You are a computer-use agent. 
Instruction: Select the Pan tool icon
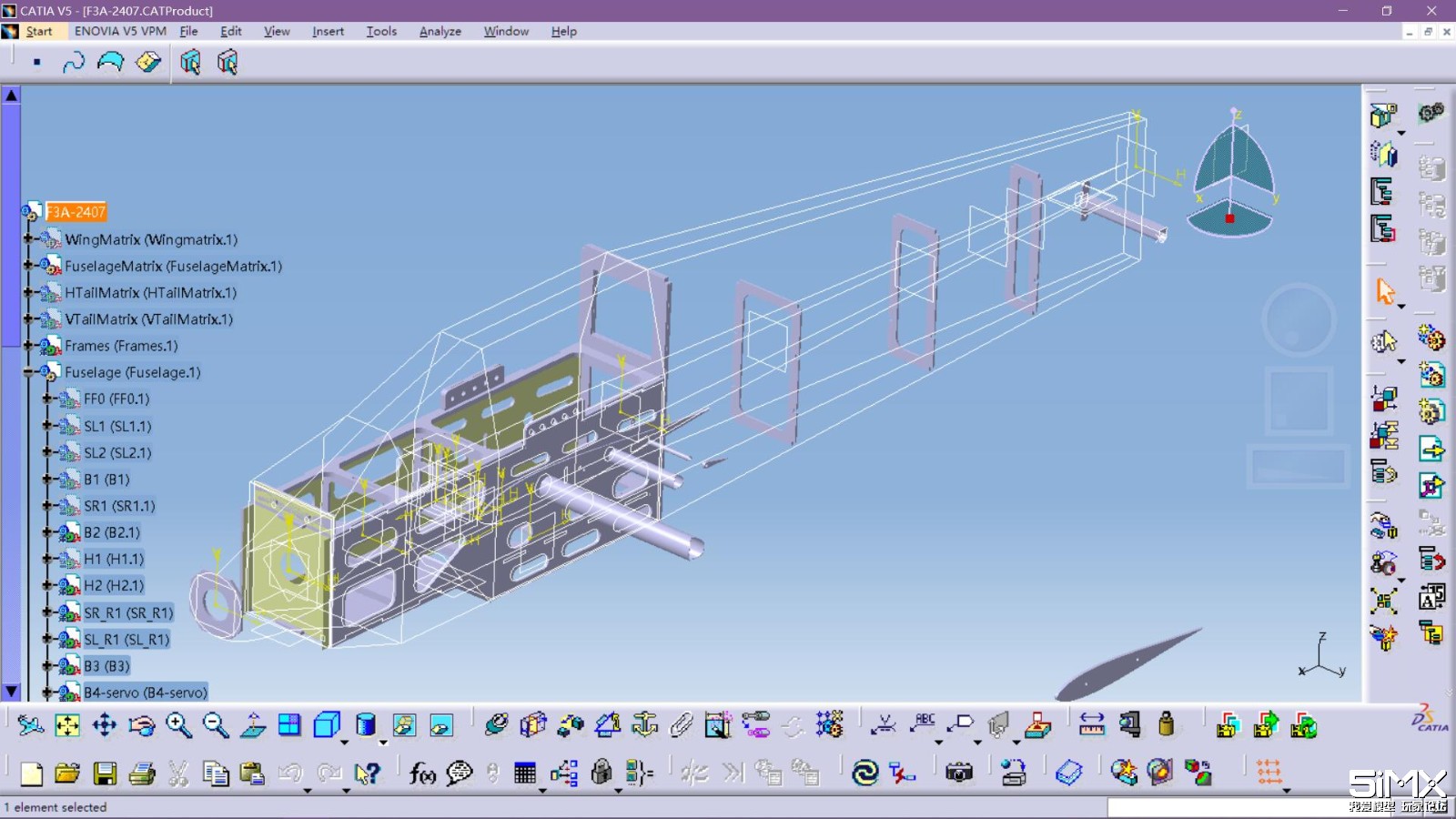[x=105, y=725]
